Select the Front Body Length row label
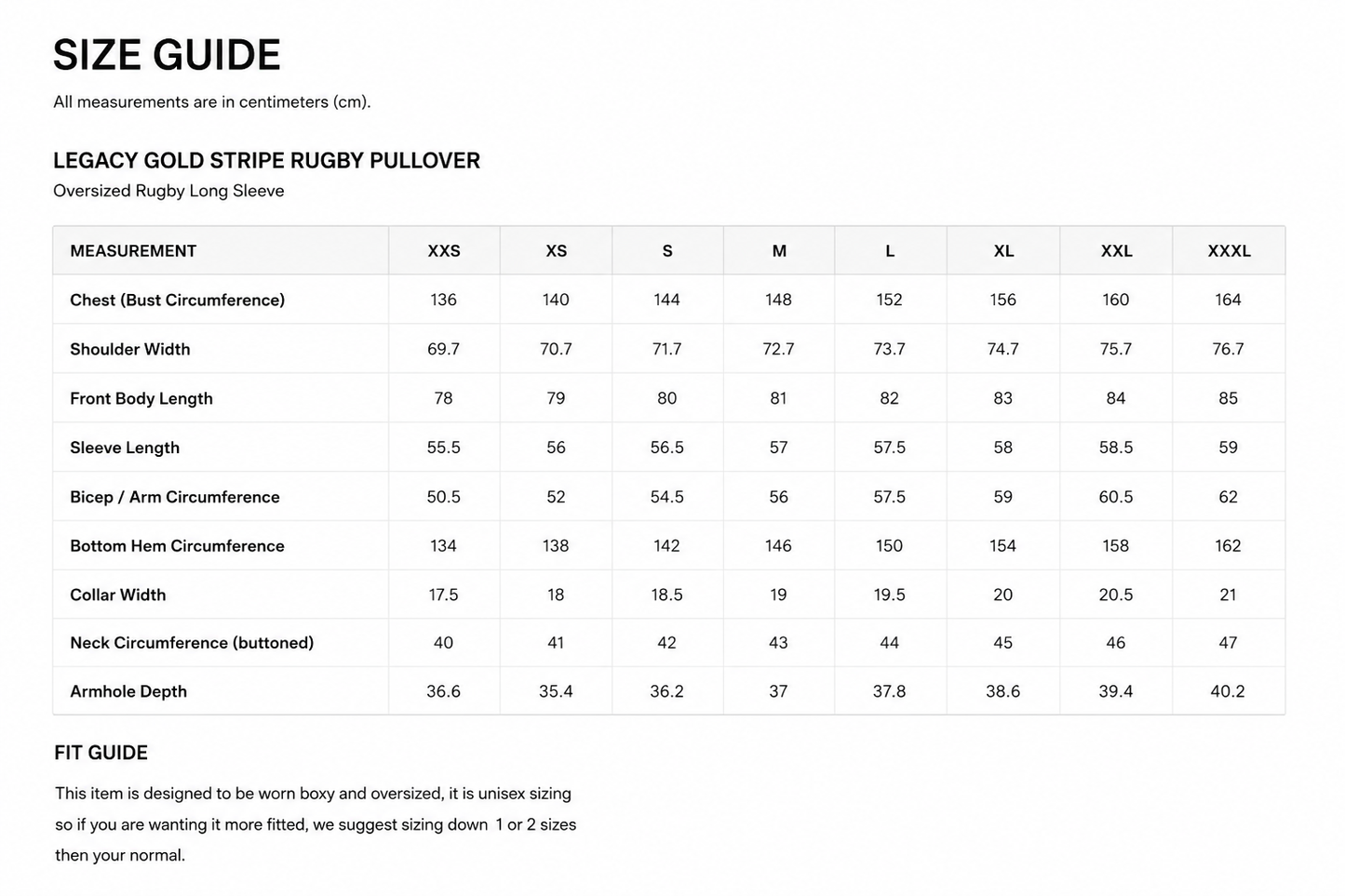This screenshot has width=1345, height=896. pos(141,398)
